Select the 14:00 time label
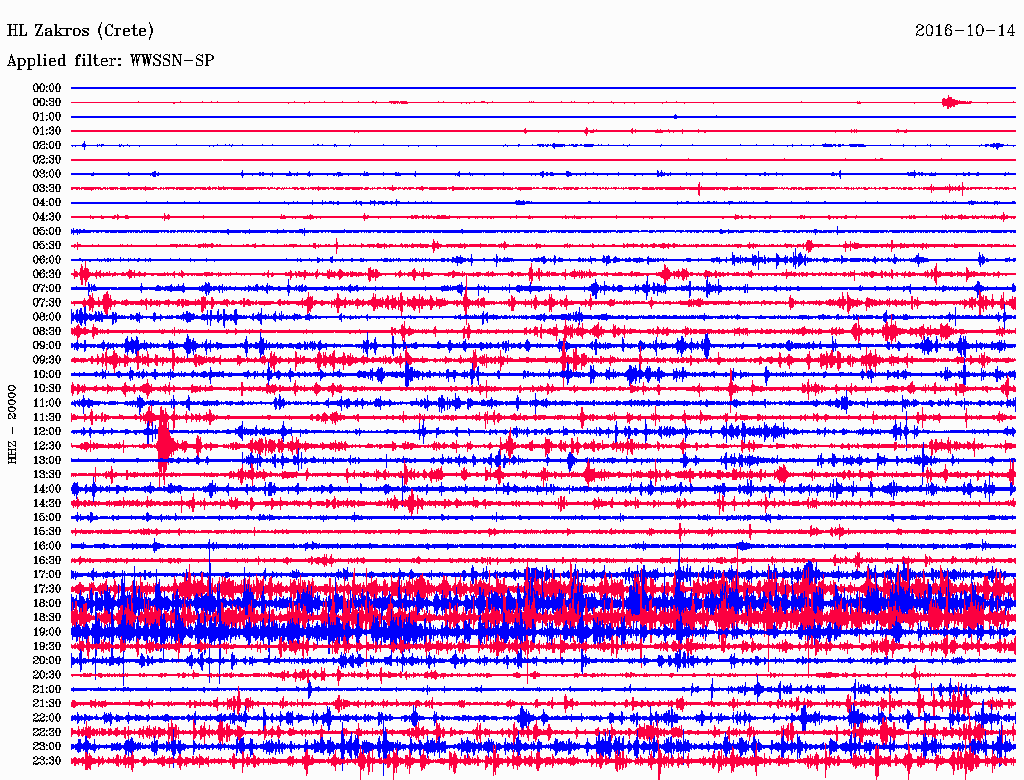The width and height of the screenshot is (1024, 780). [47, 489]
